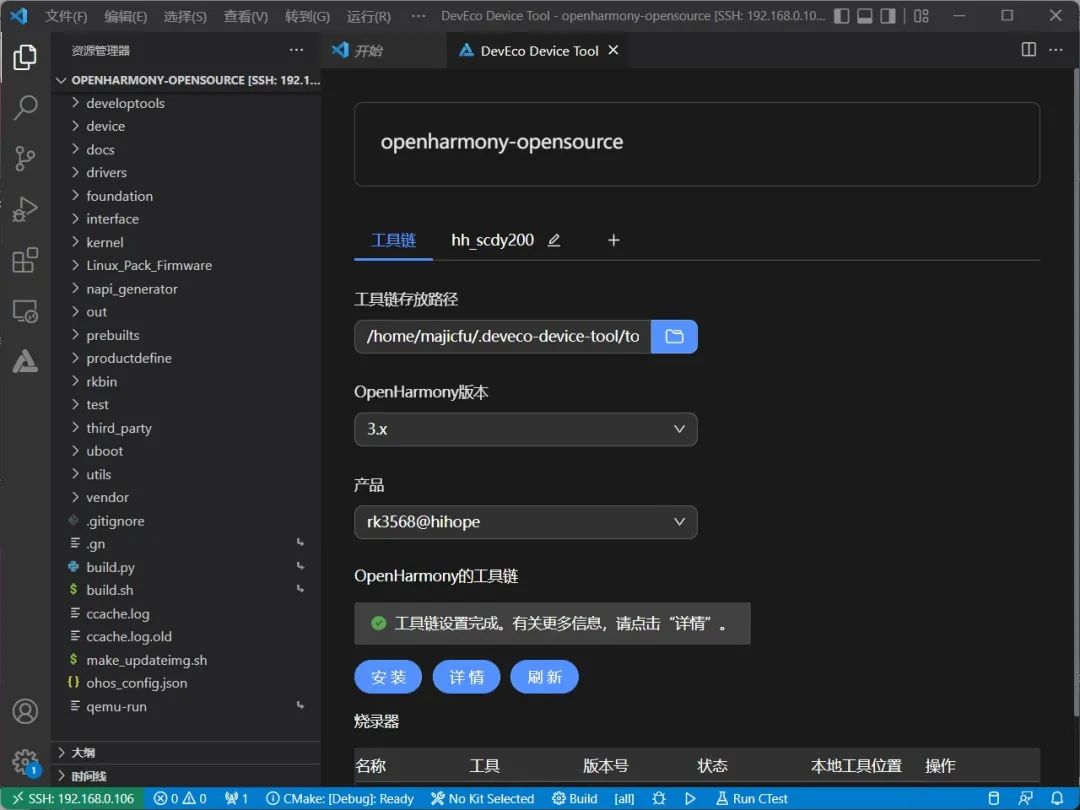The height and width of the screenshot is (810, 1080).
Task: Click the toolchain path input field
Action: (503, 336)
